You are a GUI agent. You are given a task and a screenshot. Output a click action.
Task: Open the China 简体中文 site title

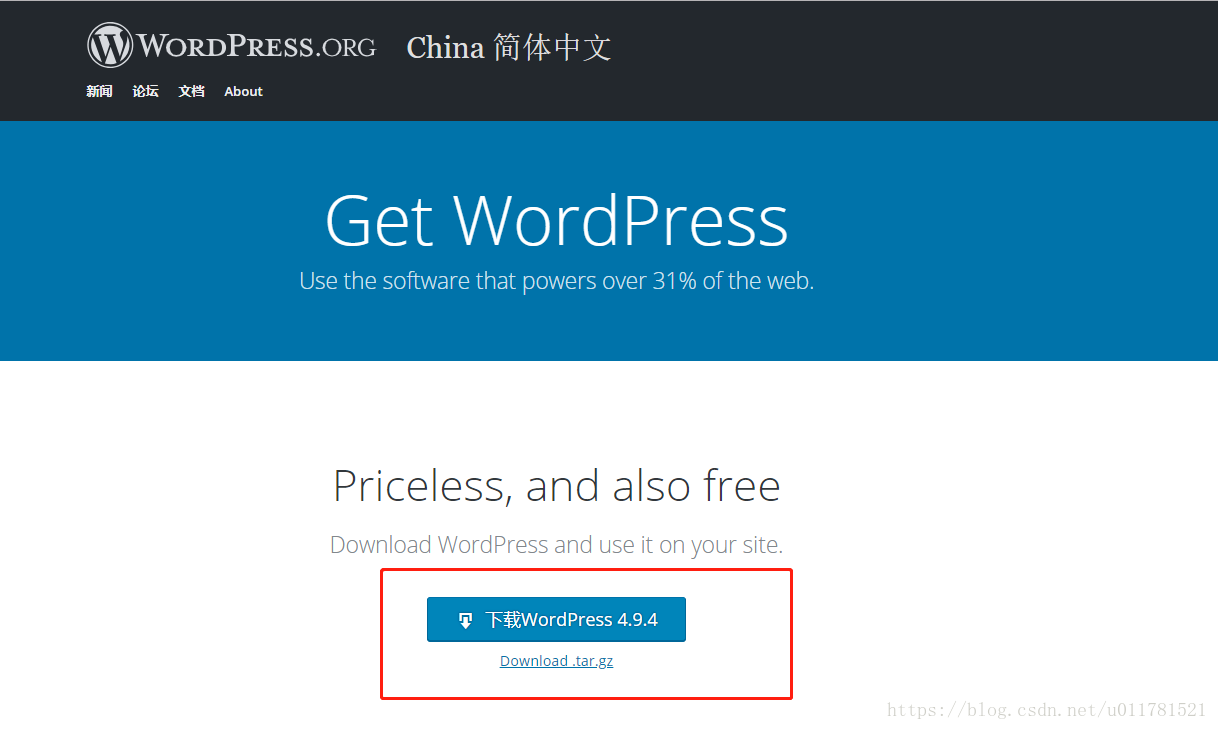coord(508,47)
